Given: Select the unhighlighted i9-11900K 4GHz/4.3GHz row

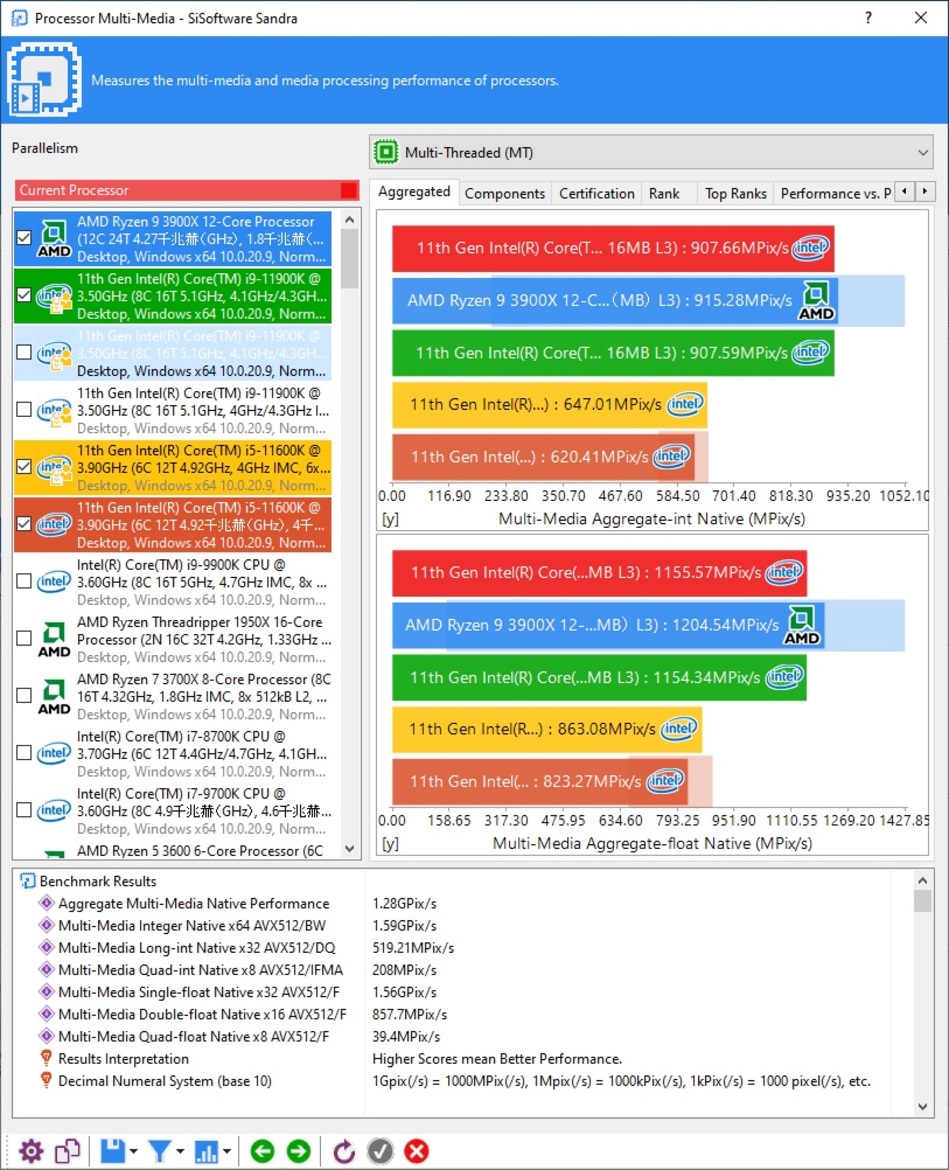Looking at the screenshot, I should pyautogui.click(x=172, y=410).
